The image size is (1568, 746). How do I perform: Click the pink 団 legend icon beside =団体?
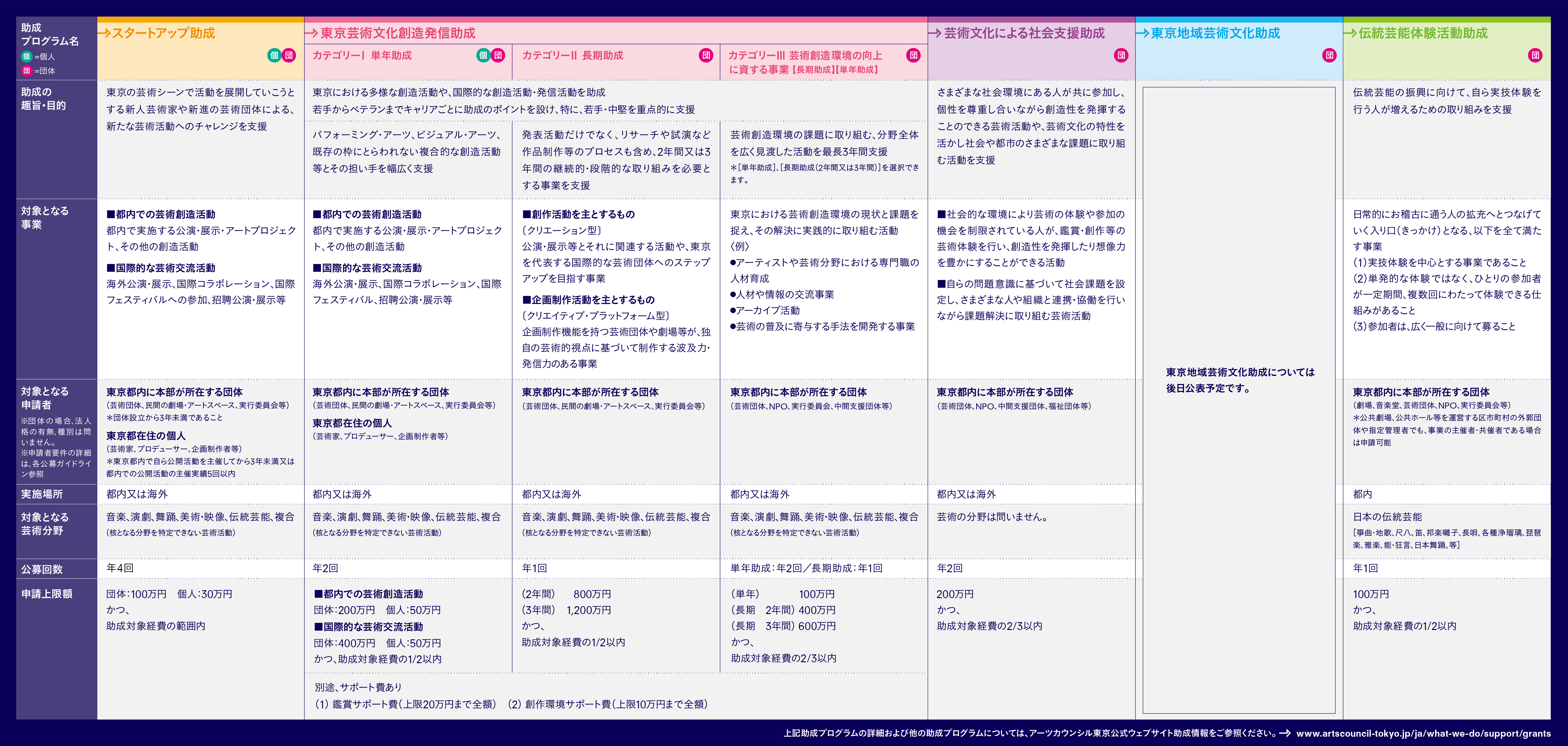26,71
